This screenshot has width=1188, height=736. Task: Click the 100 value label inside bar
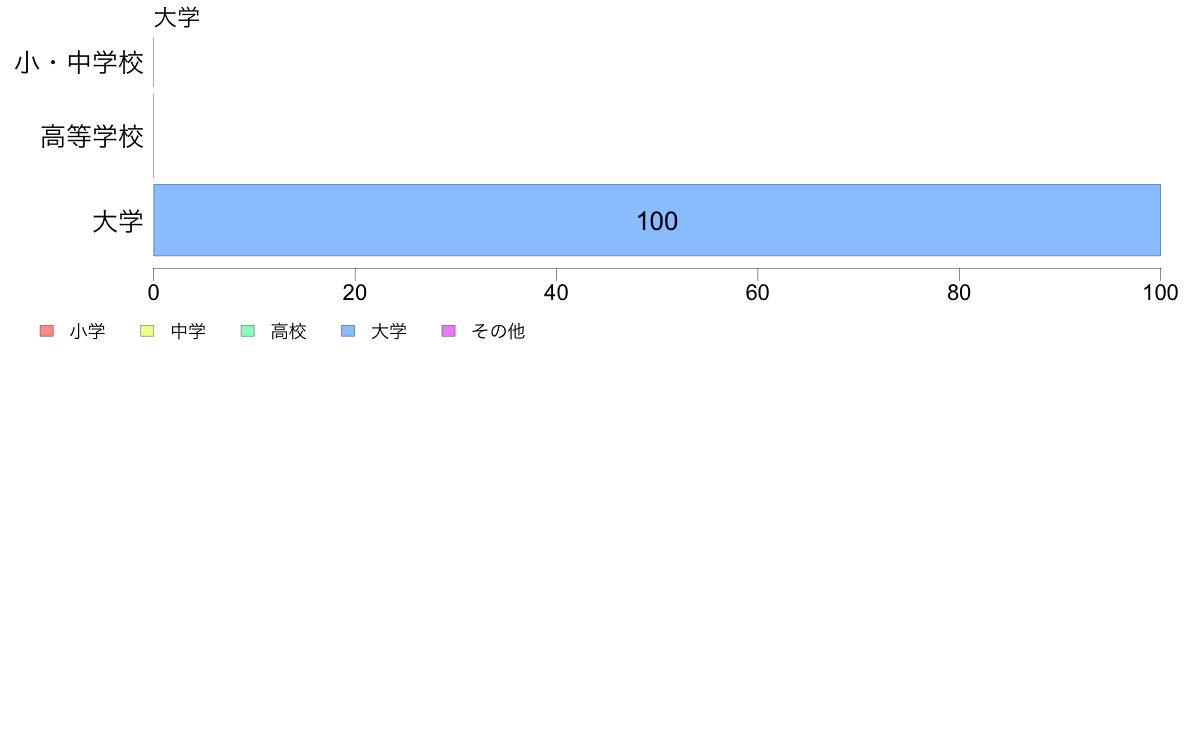[657, 221]
